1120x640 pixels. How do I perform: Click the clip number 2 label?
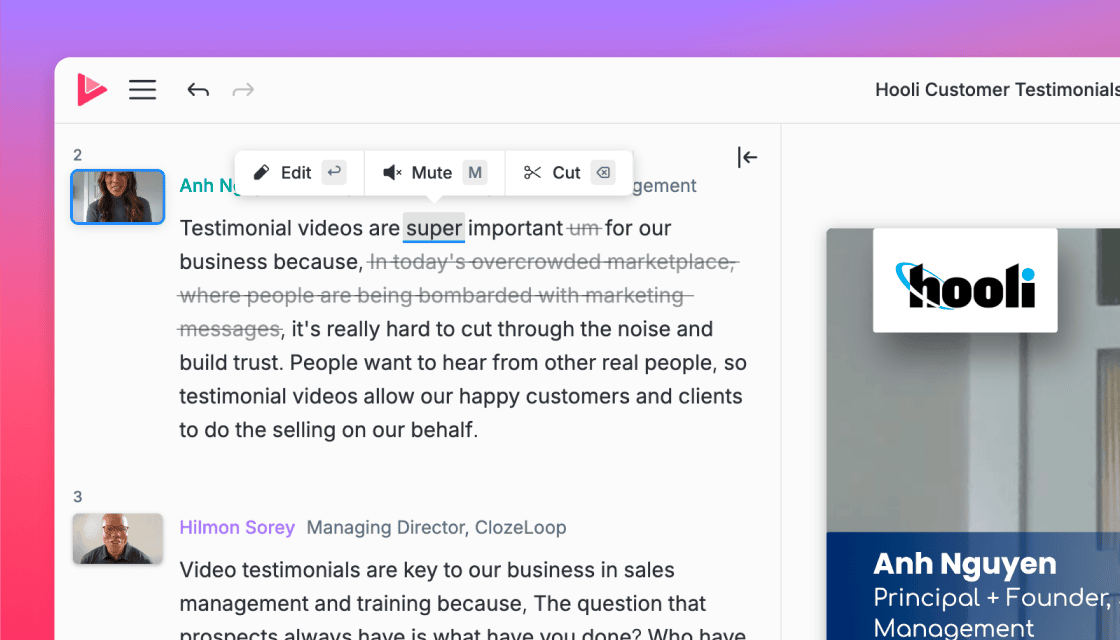78,155
